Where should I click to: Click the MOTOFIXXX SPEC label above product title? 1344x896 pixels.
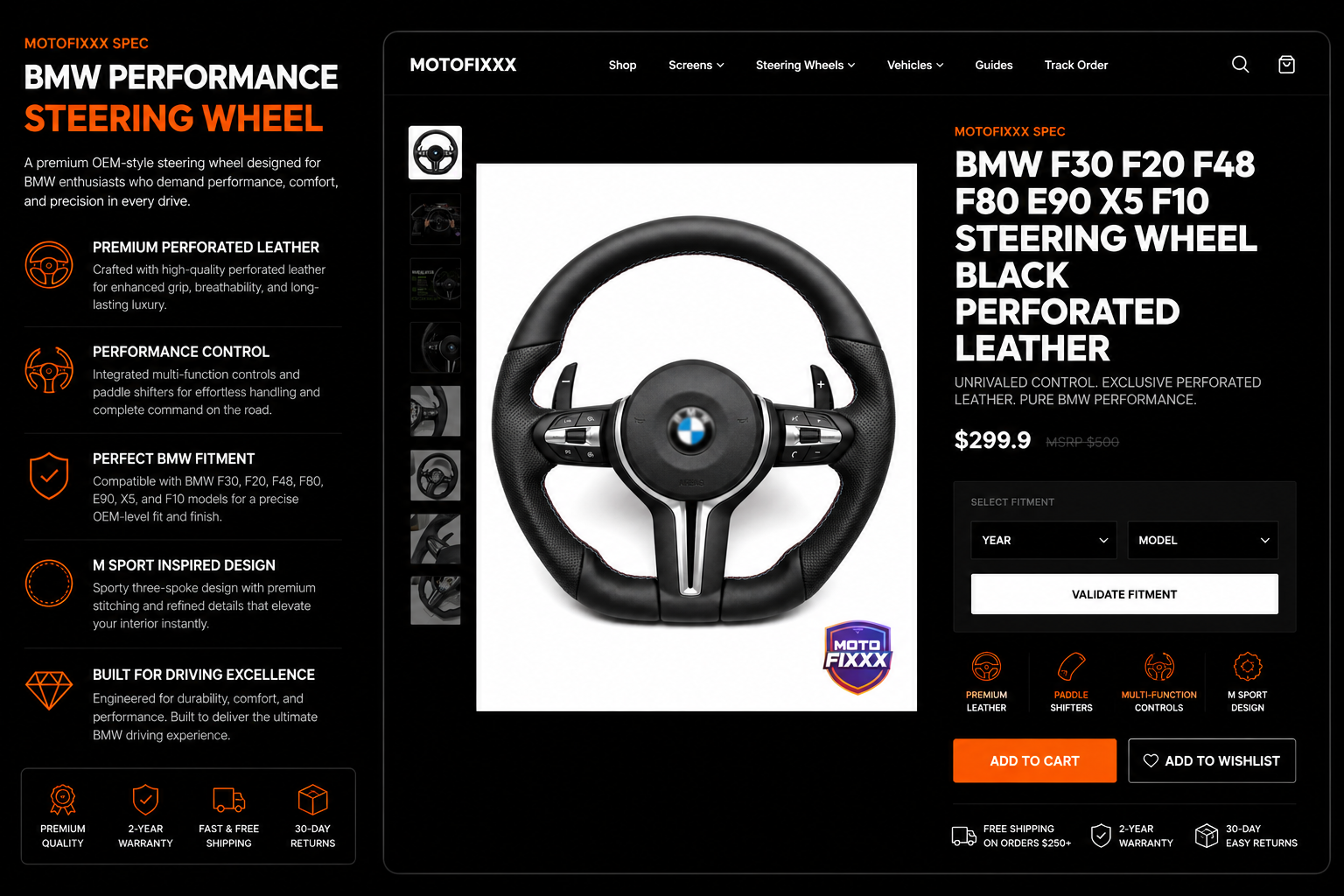pos(1010,132)
